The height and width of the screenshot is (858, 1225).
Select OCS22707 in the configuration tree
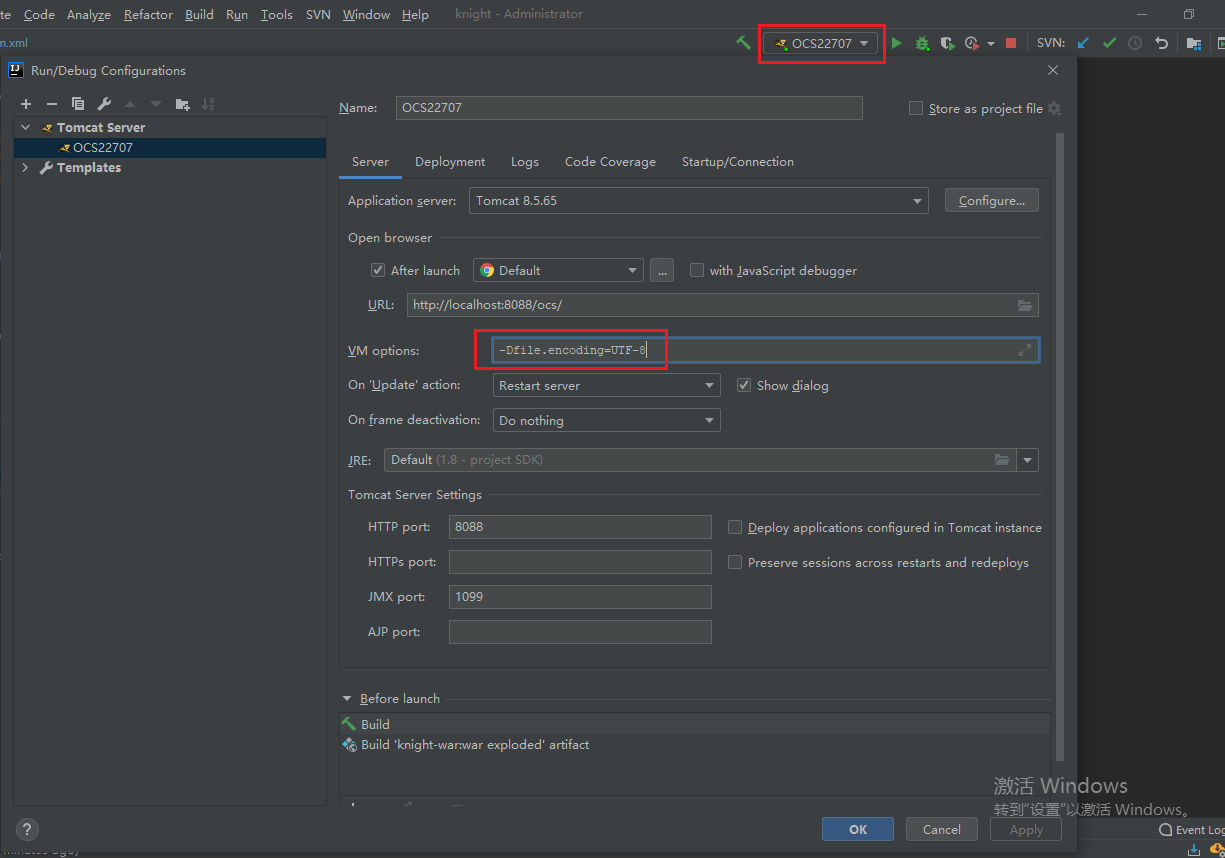coord(170,147)
